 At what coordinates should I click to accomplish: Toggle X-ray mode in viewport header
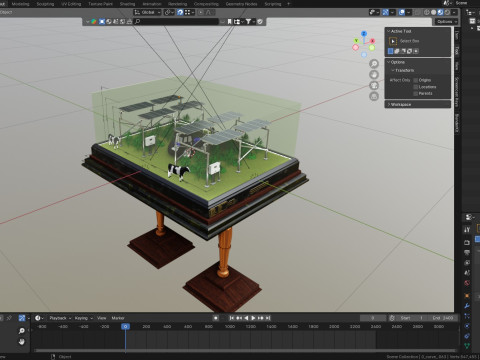418,12
